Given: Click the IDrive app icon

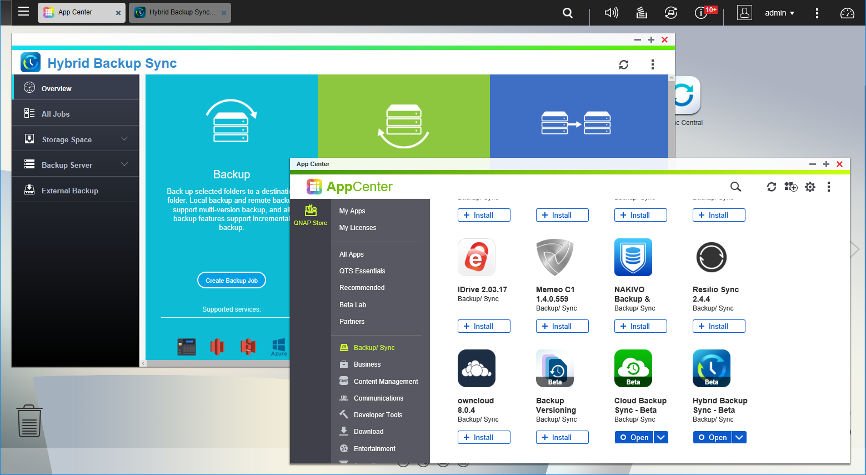Looking at the screenshot, I should (x=476, y=257).
